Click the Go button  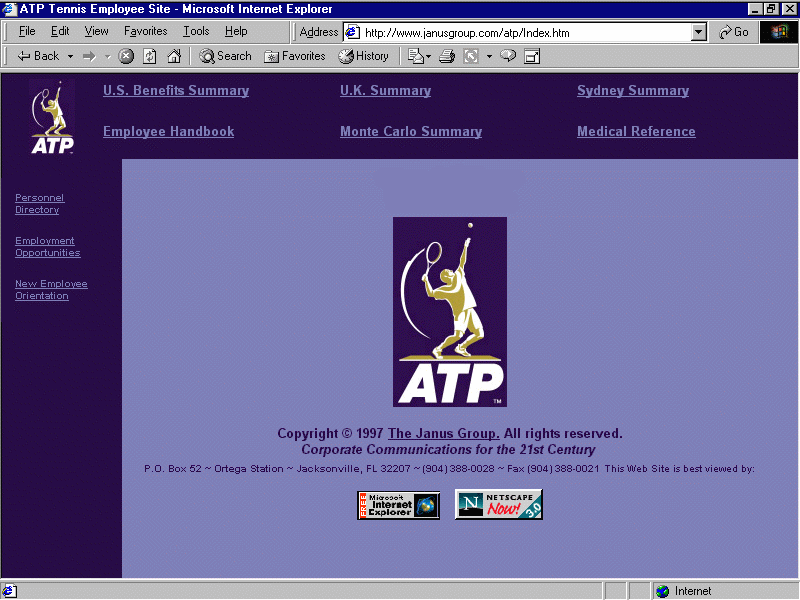tap(734, 32)
